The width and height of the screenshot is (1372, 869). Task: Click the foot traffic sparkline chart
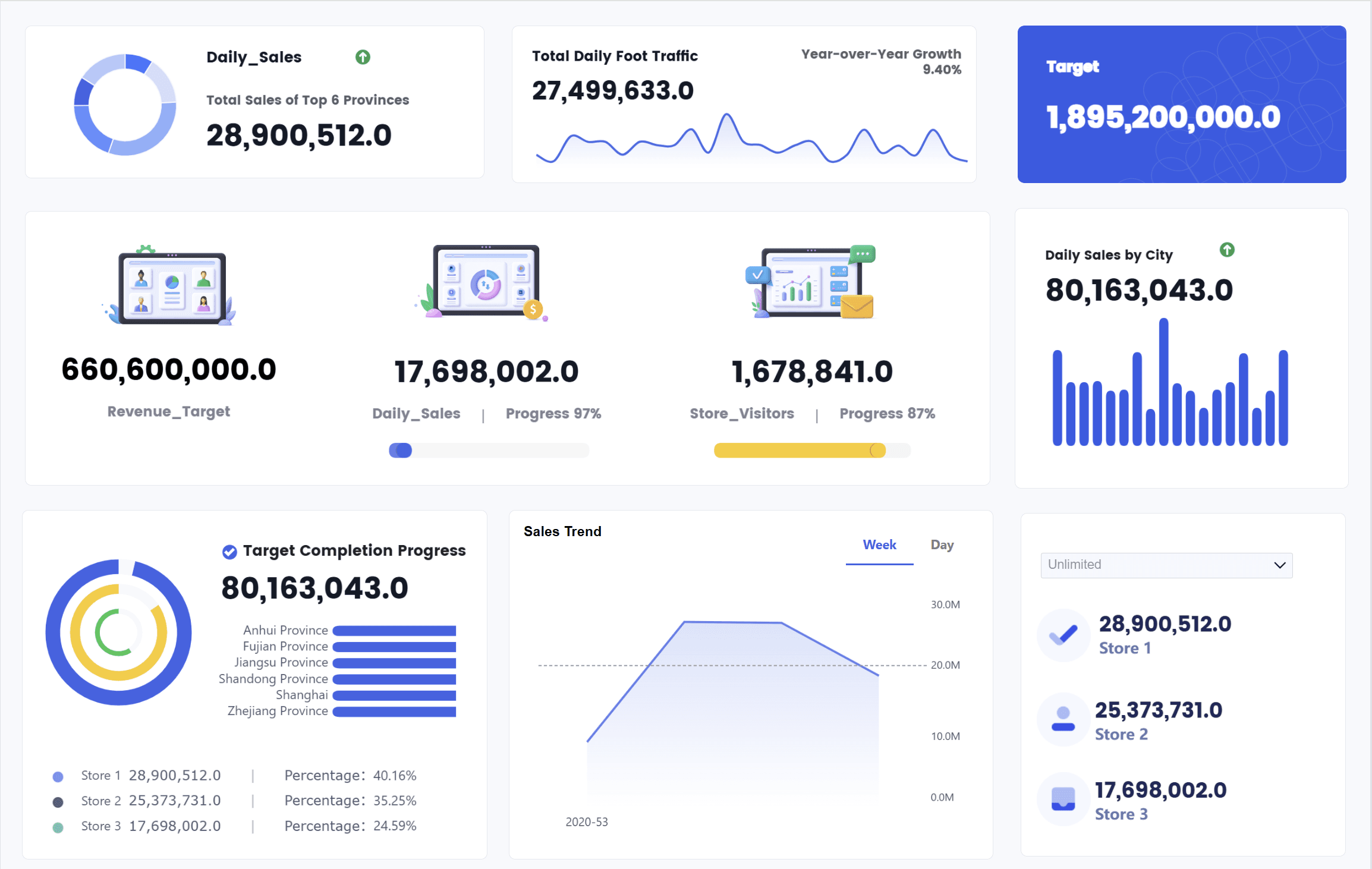pyautogui.click(x=751, y=138)
